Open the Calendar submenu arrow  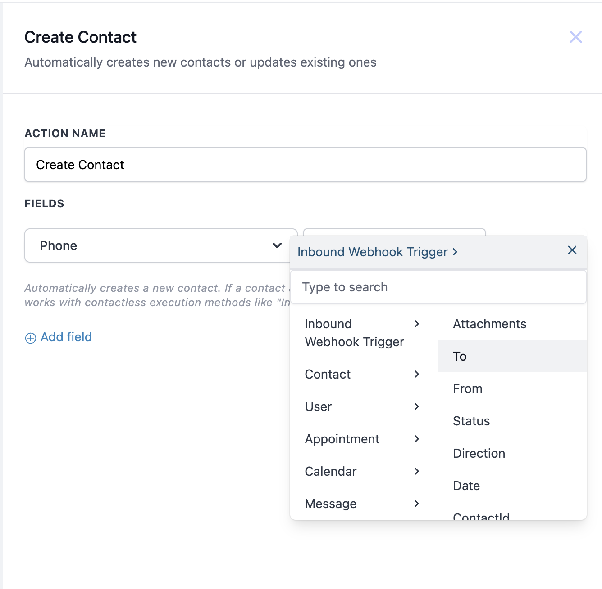(417, 471)
